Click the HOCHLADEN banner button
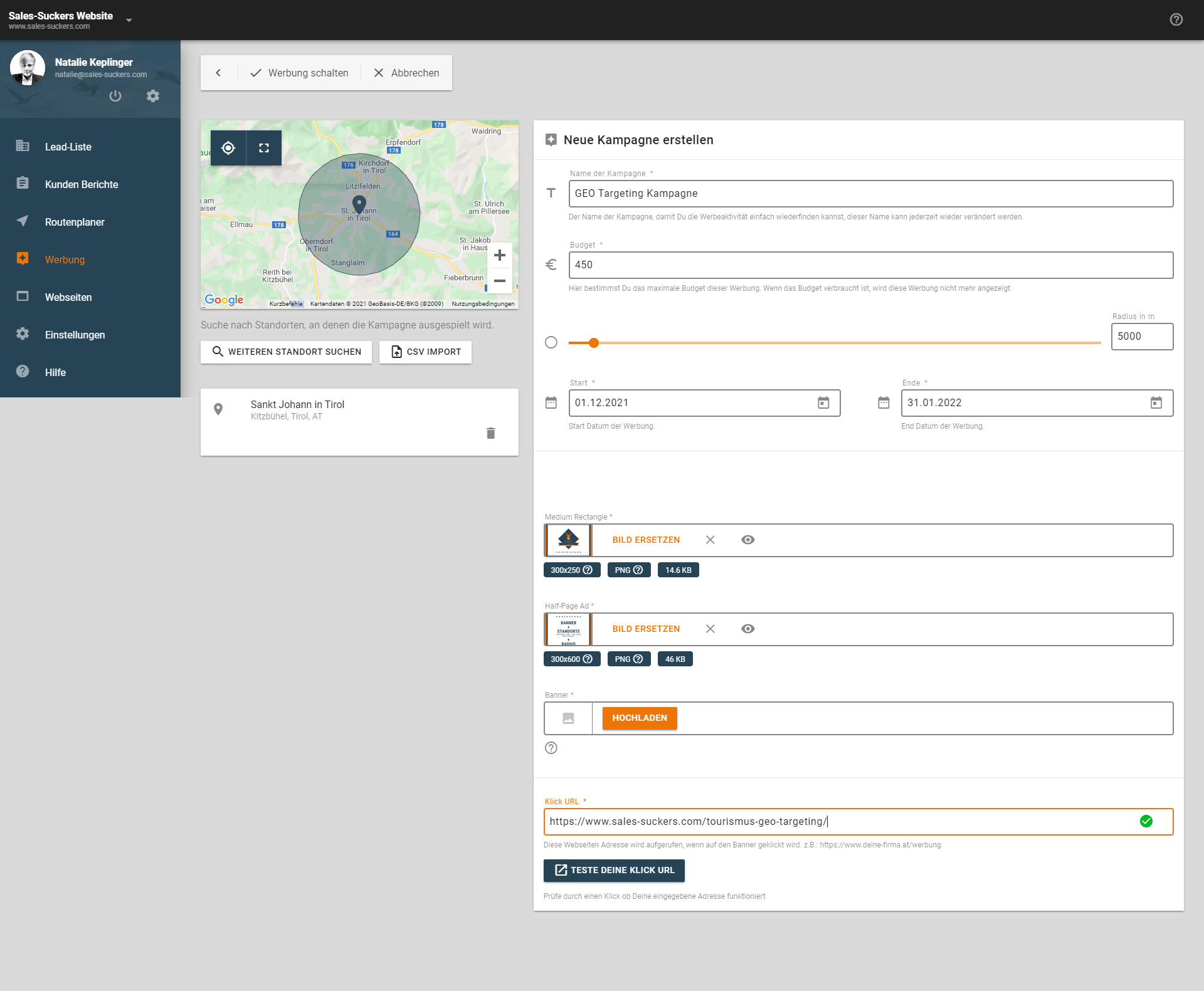Image resolution: width=1204 pixels, height=991 pixels. 640,718
